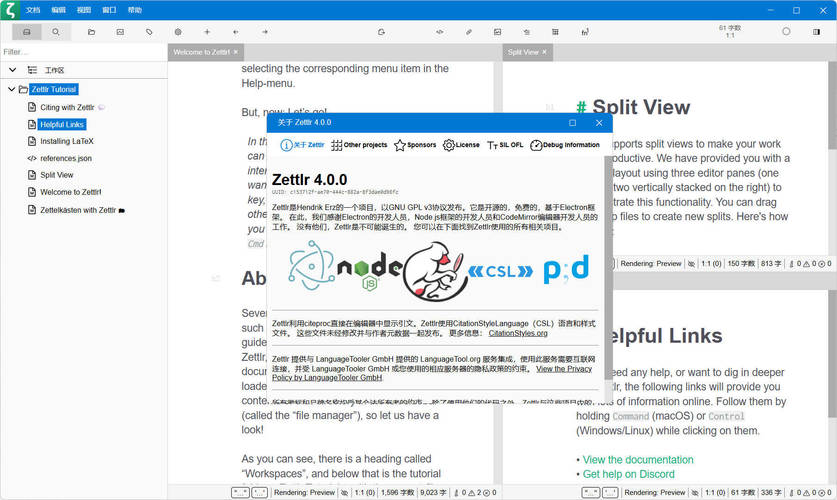The width and height of the screenshot is (837, 500).
Task: Click the insert table grid icon
Action: [x=555, y=32]
